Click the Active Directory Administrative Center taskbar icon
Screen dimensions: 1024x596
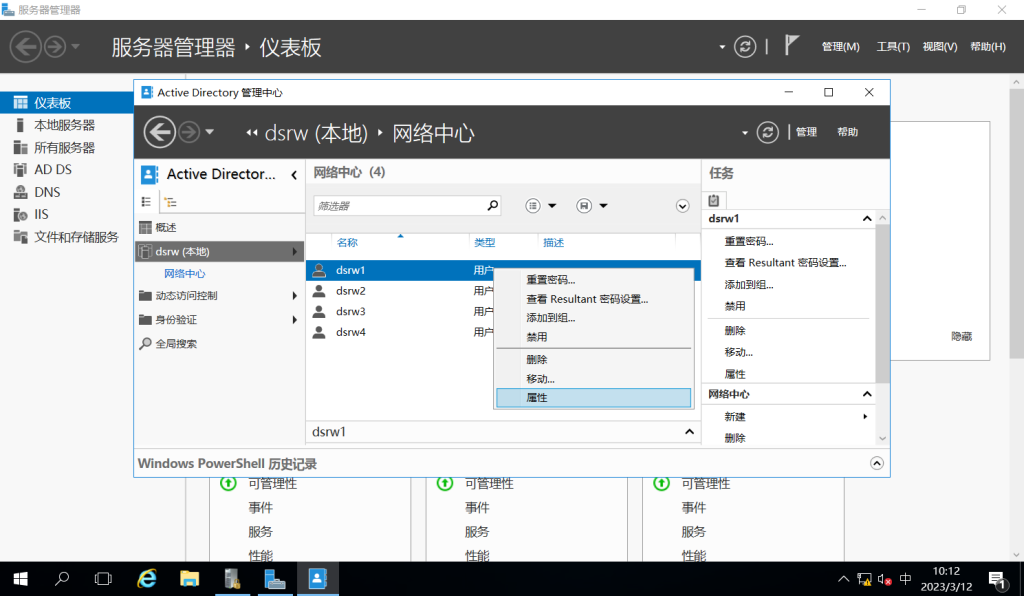coord(317,579)
